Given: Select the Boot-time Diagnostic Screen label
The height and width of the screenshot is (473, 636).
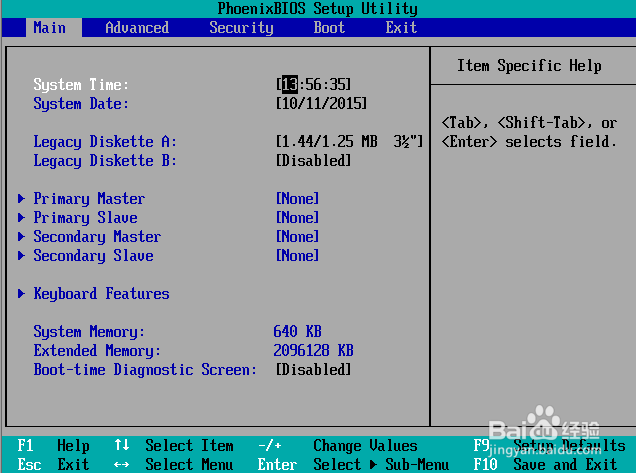Looking at the screenshot, I should point(145,370).
